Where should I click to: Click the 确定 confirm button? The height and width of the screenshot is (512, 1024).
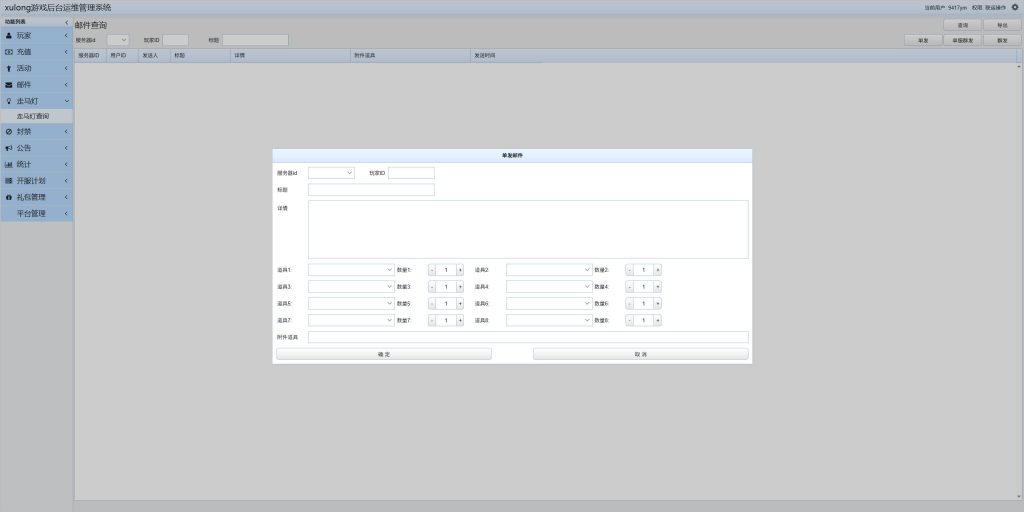click(x=384, y=354)
